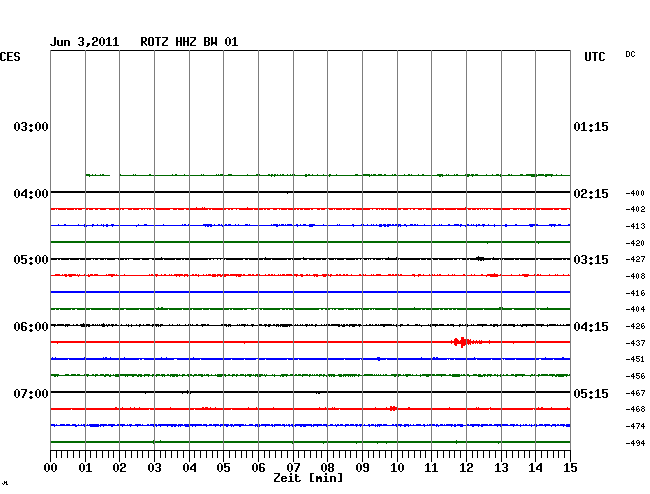Click minute tick label 00
This screenshot has width=650, height=494.
[x=51, y=468]
